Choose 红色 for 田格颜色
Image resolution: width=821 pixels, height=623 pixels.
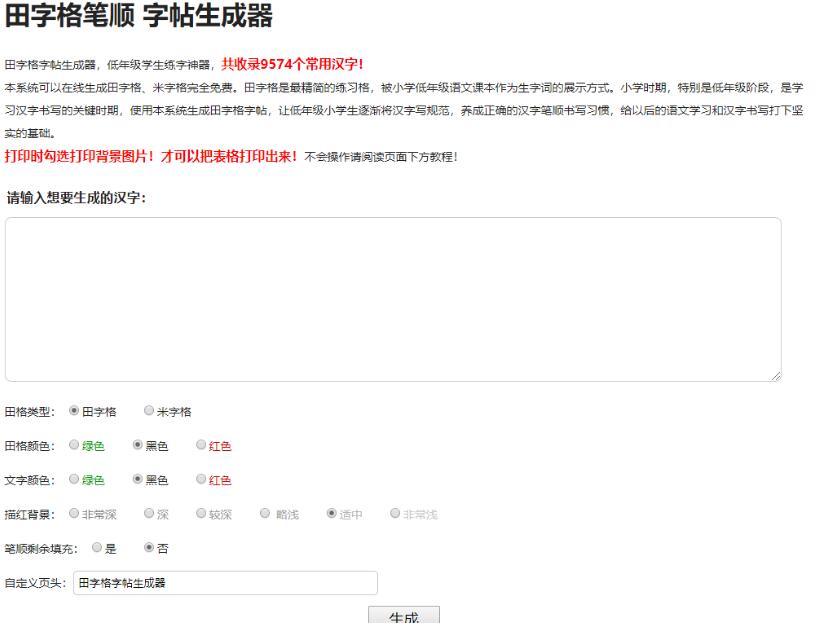point(202,445)
